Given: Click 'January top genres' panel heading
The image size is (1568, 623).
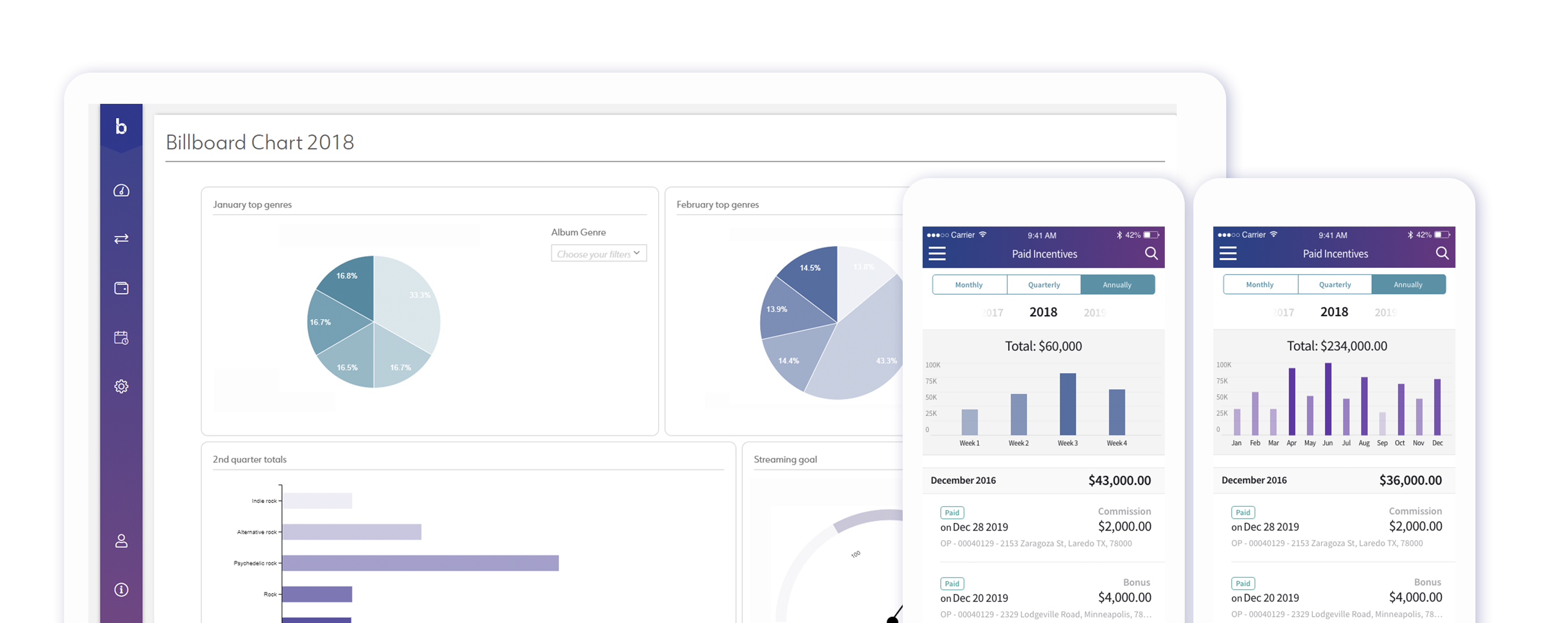Looking at the screenshot, I should point(252,204).
